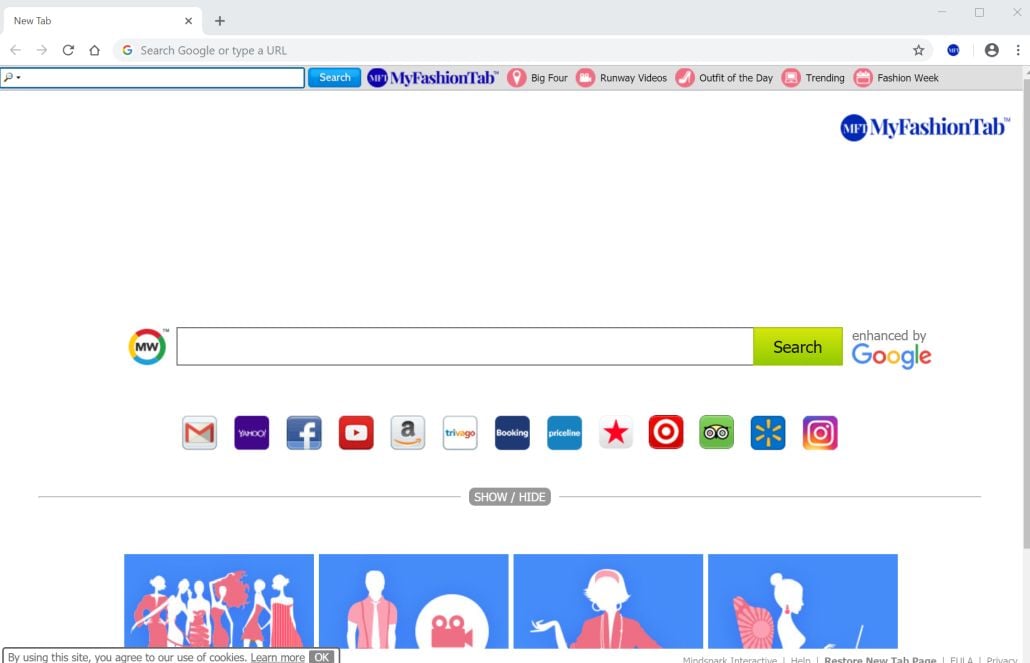Click the MyFashionTab toolbar logo

433,78
